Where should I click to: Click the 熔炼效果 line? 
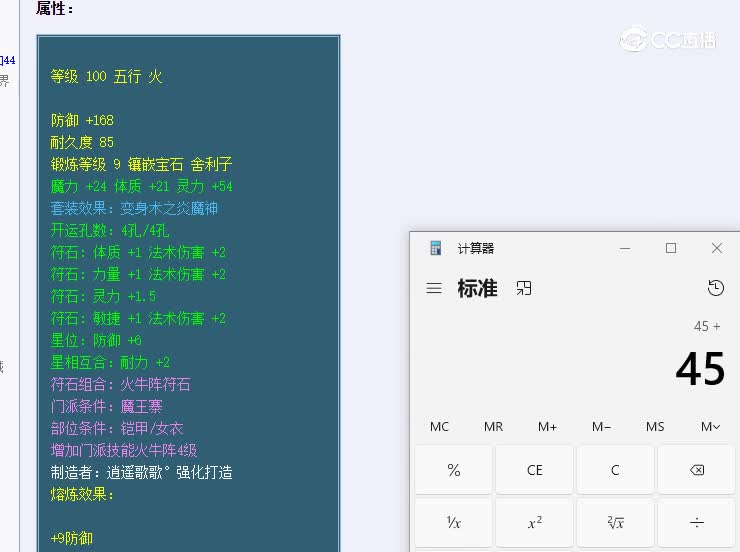[82, 494]
